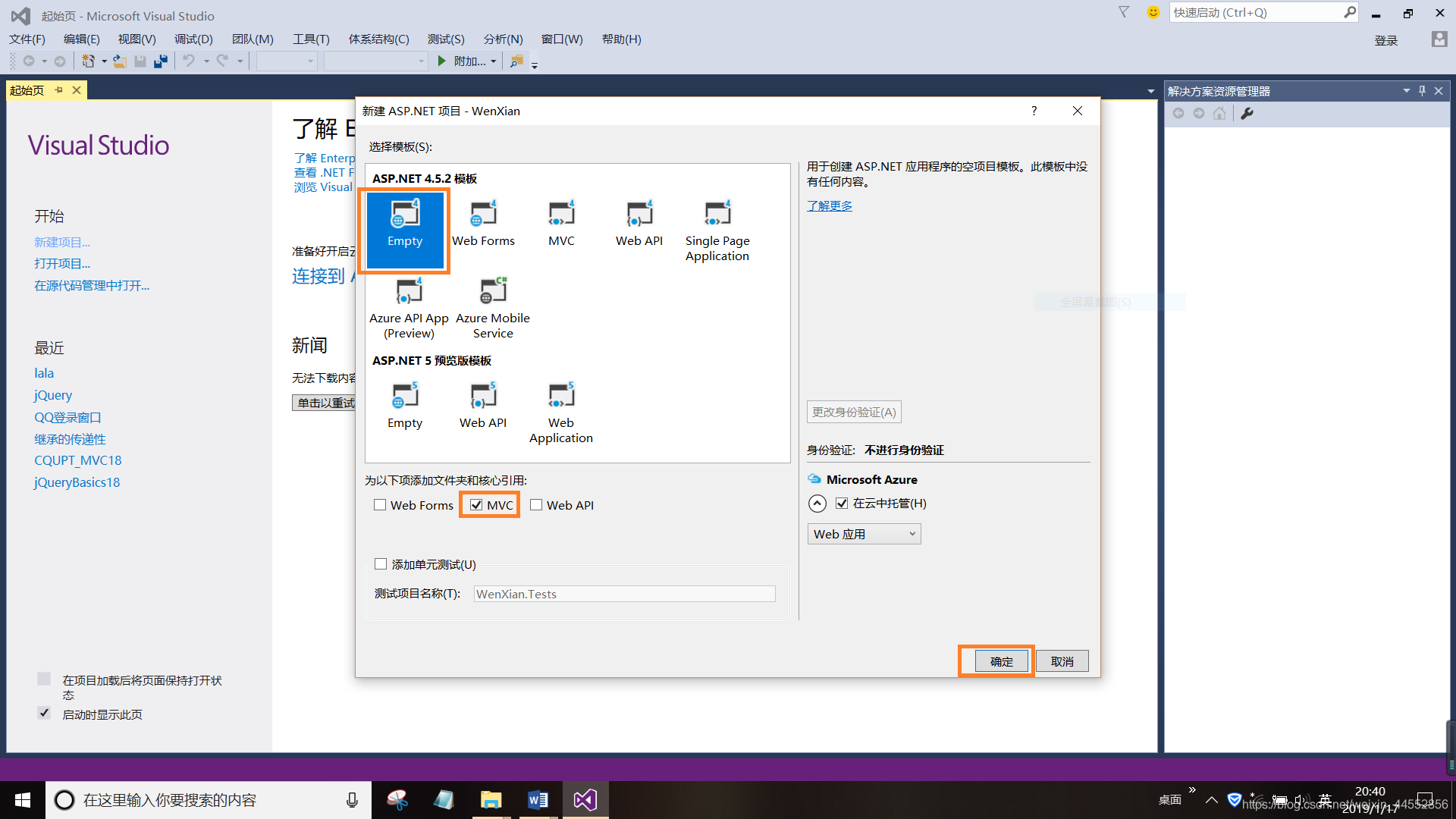Click 登录 sign-in link
The width and height of the screenshot is (1456, 819).
[x=1386, y=40]
